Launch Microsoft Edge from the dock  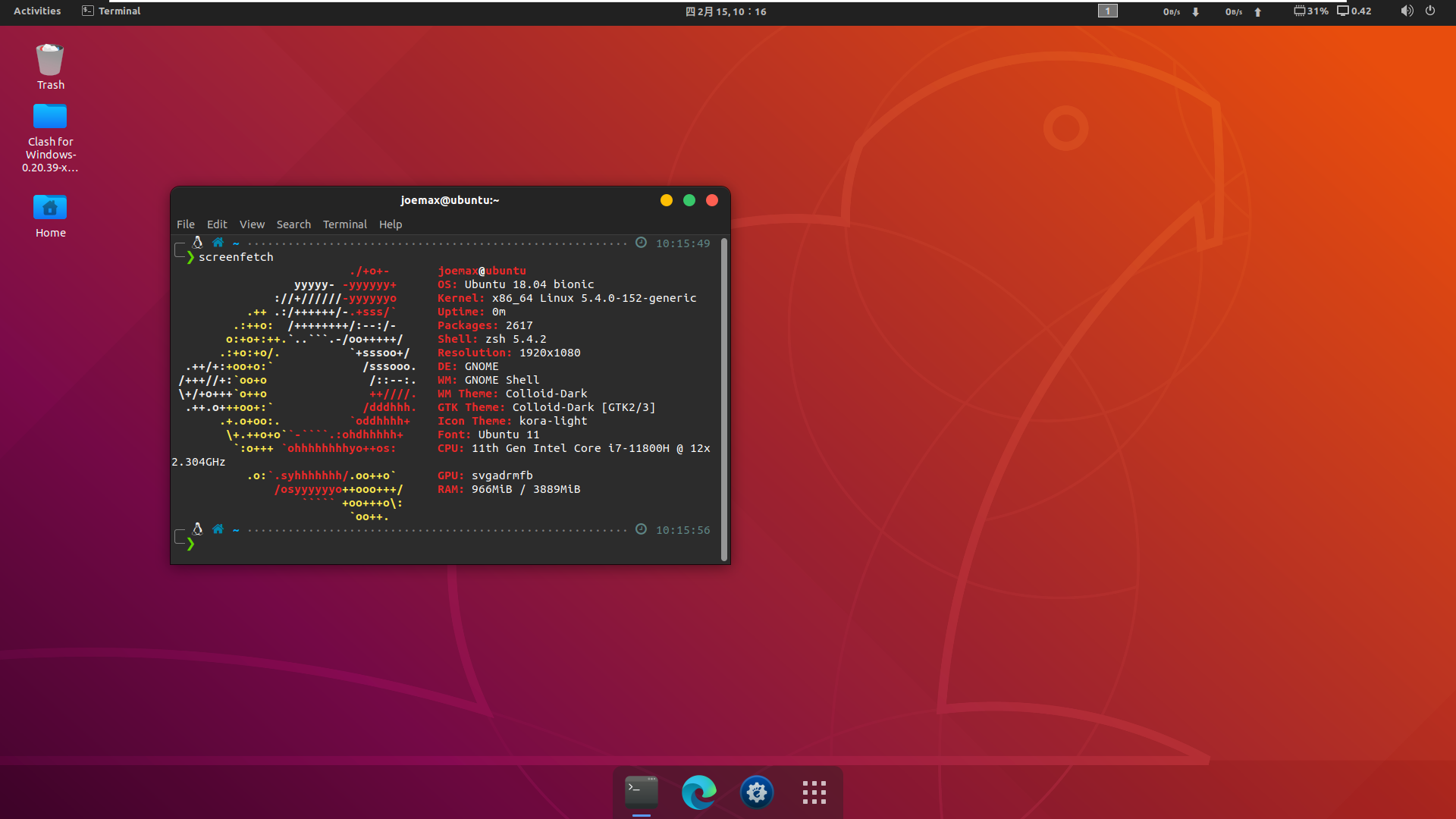click(699, 792)
